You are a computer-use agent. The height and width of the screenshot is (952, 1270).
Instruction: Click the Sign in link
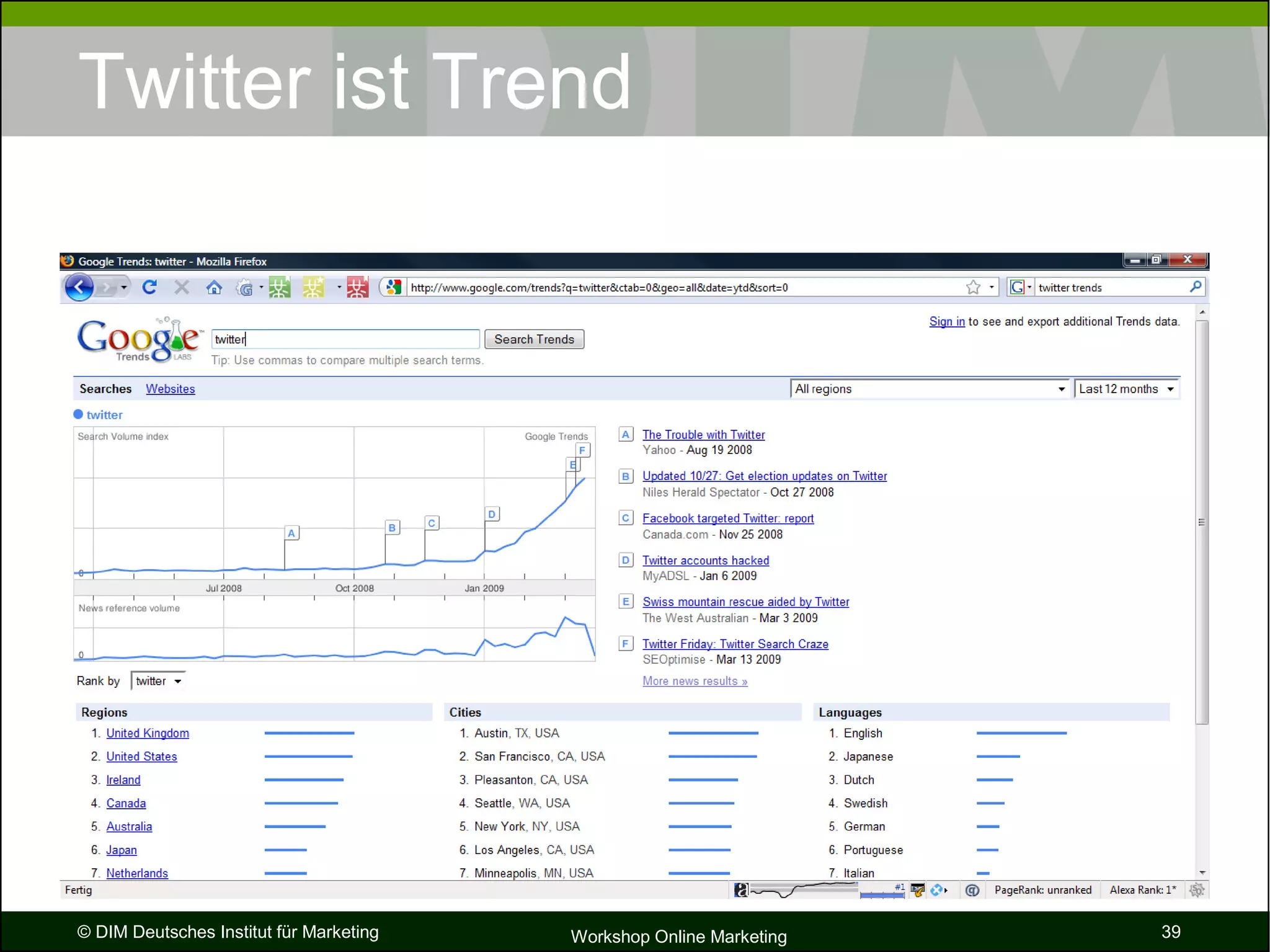click(x=946, y=321)
